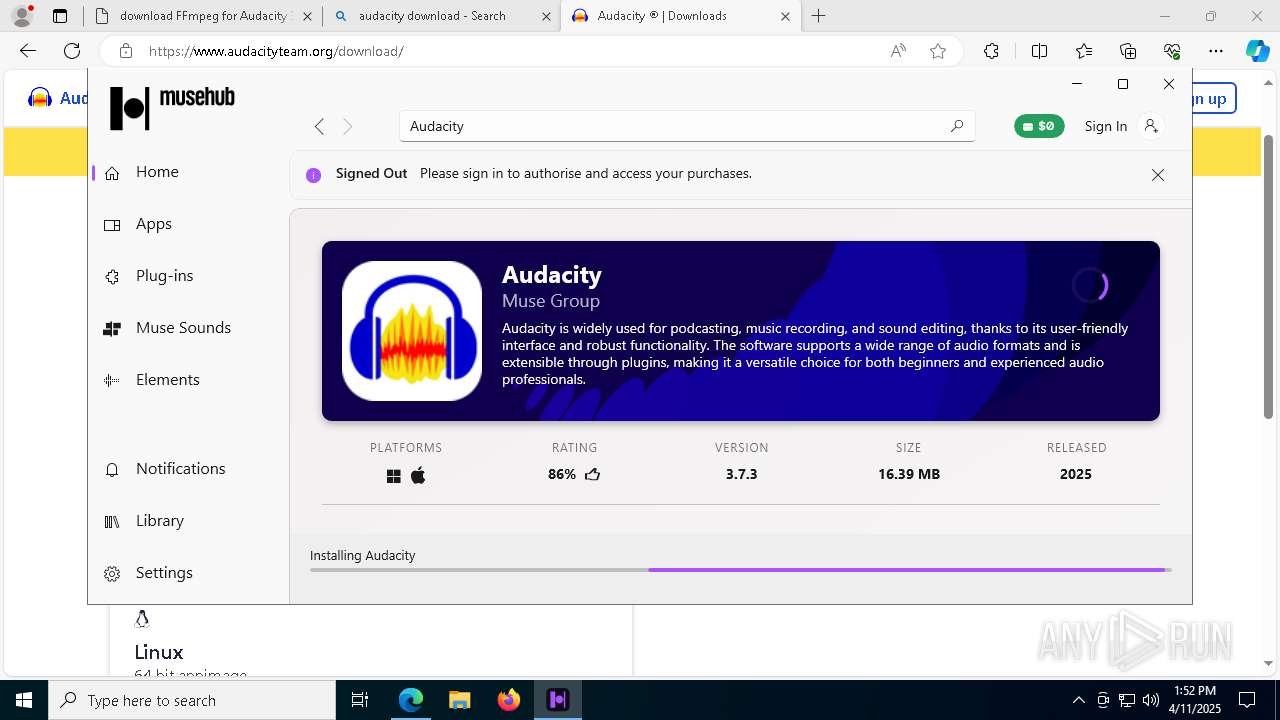The height and width of the screenshot is (720, 1280).
Task: Click the Windows platform icon
Action: [x=394, y=476]
